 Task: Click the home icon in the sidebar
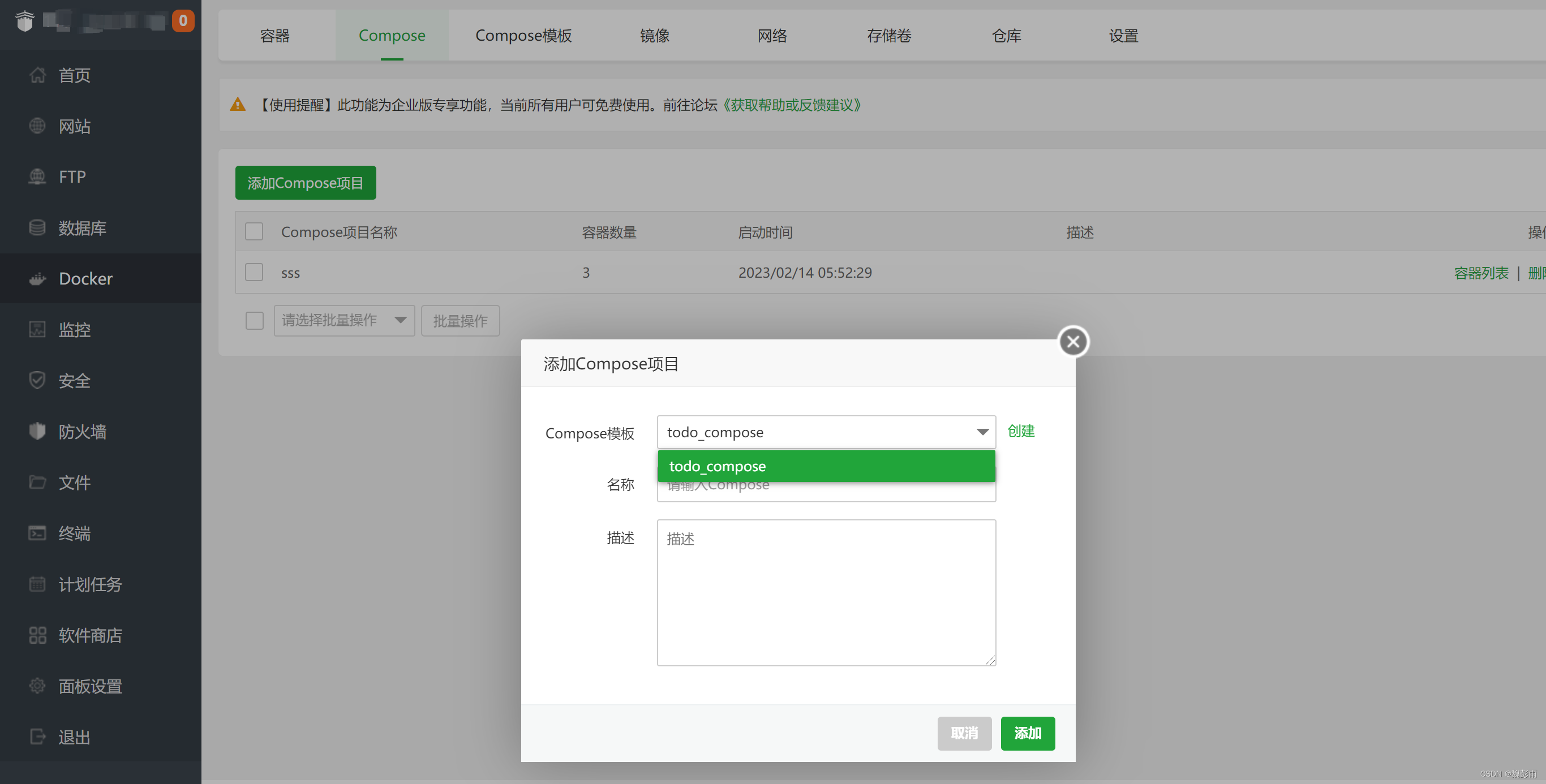point(37,75)
